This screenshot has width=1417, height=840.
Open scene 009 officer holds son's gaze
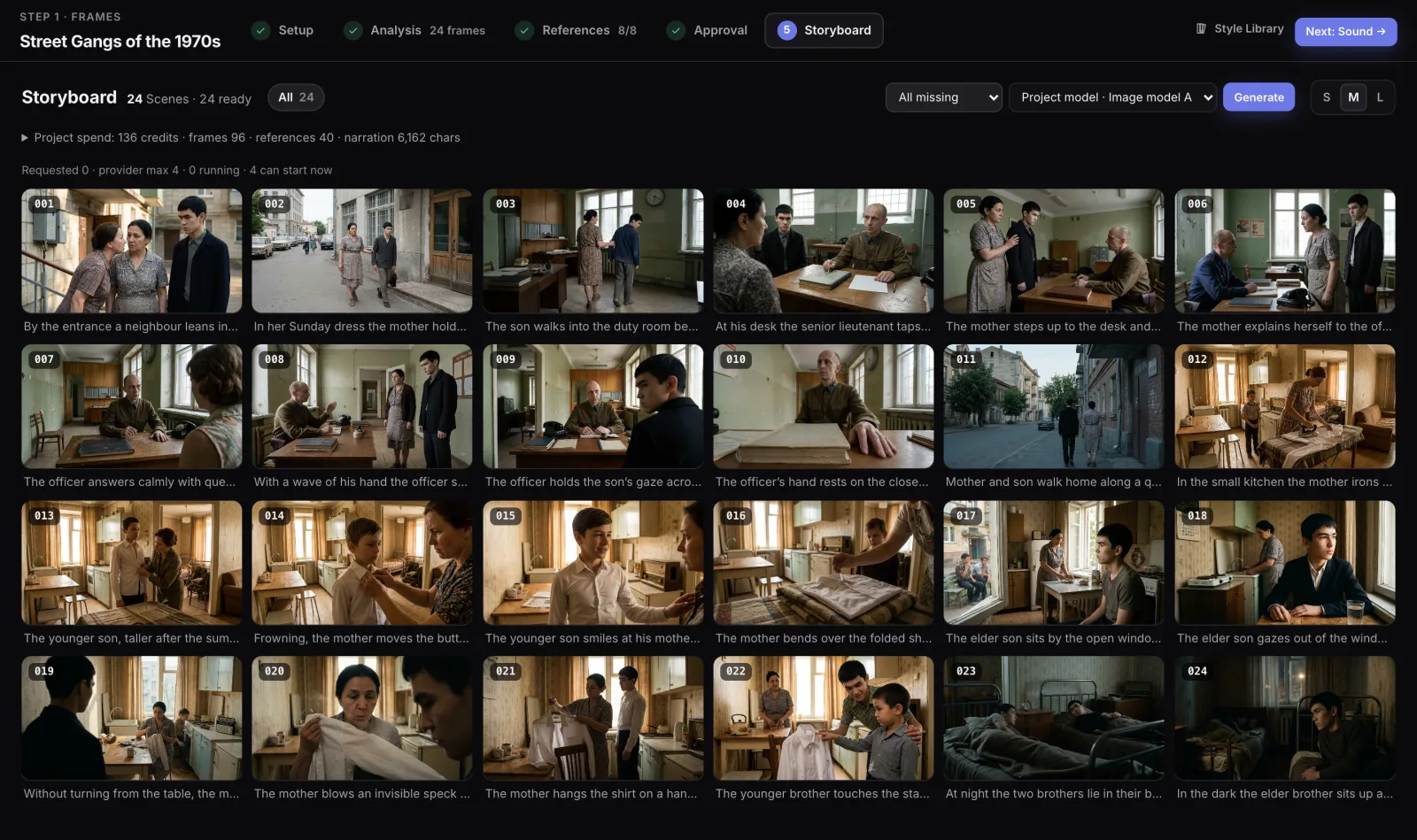point(593,406)
